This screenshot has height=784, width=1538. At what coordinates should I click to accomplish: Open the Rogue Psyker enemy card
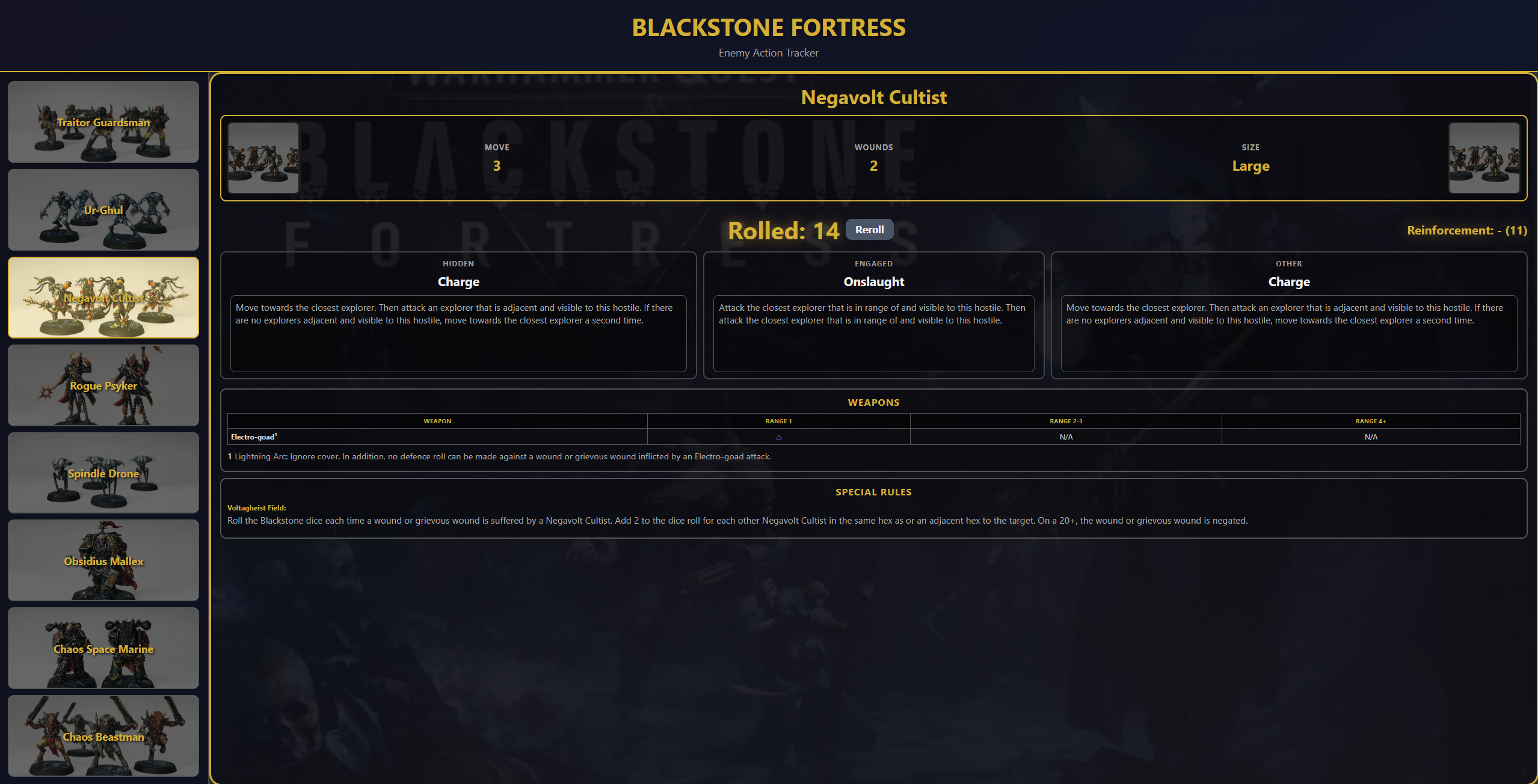(103, 385)
